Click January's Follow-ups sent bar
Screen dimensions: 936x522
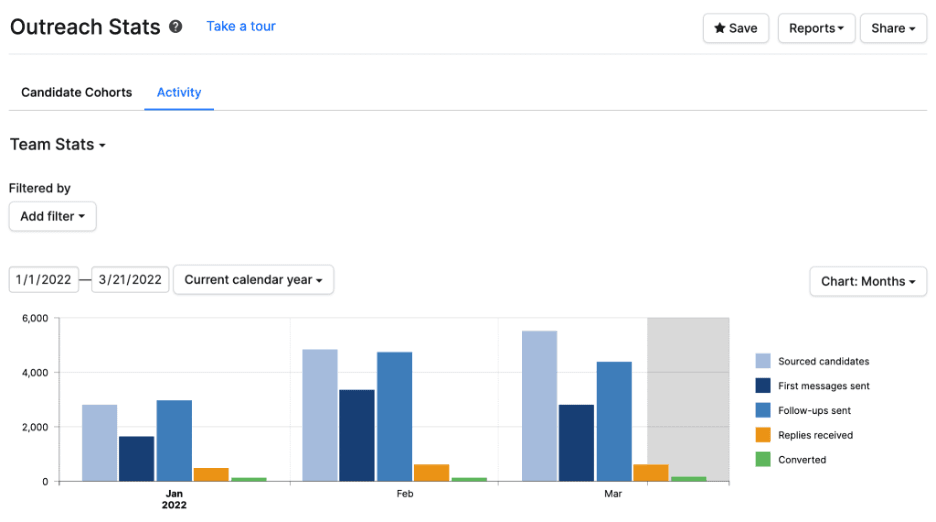(x=174, y=441)
